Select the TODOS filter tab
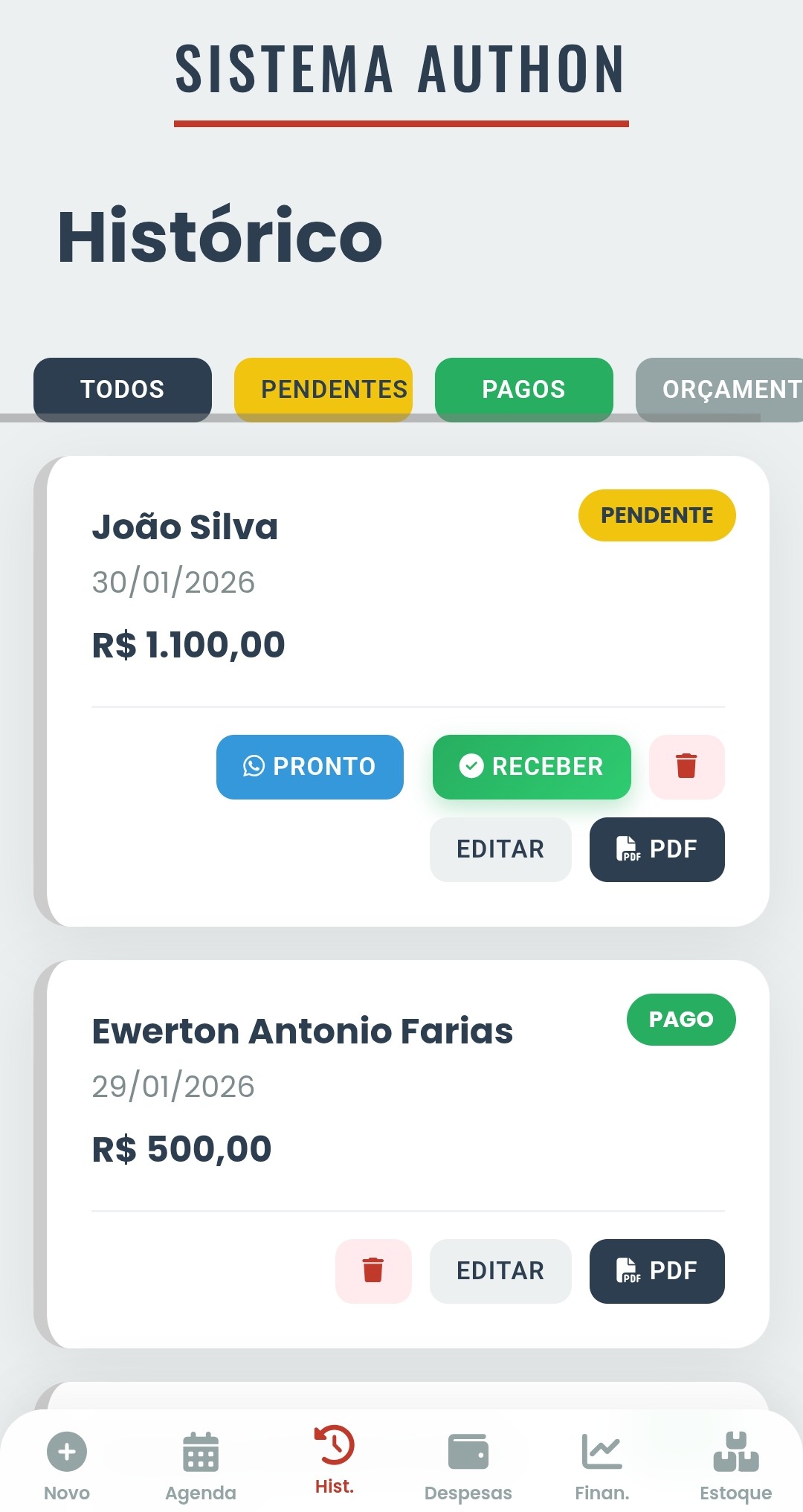This screenshot has width=803, height=1512. pos(123,389)
